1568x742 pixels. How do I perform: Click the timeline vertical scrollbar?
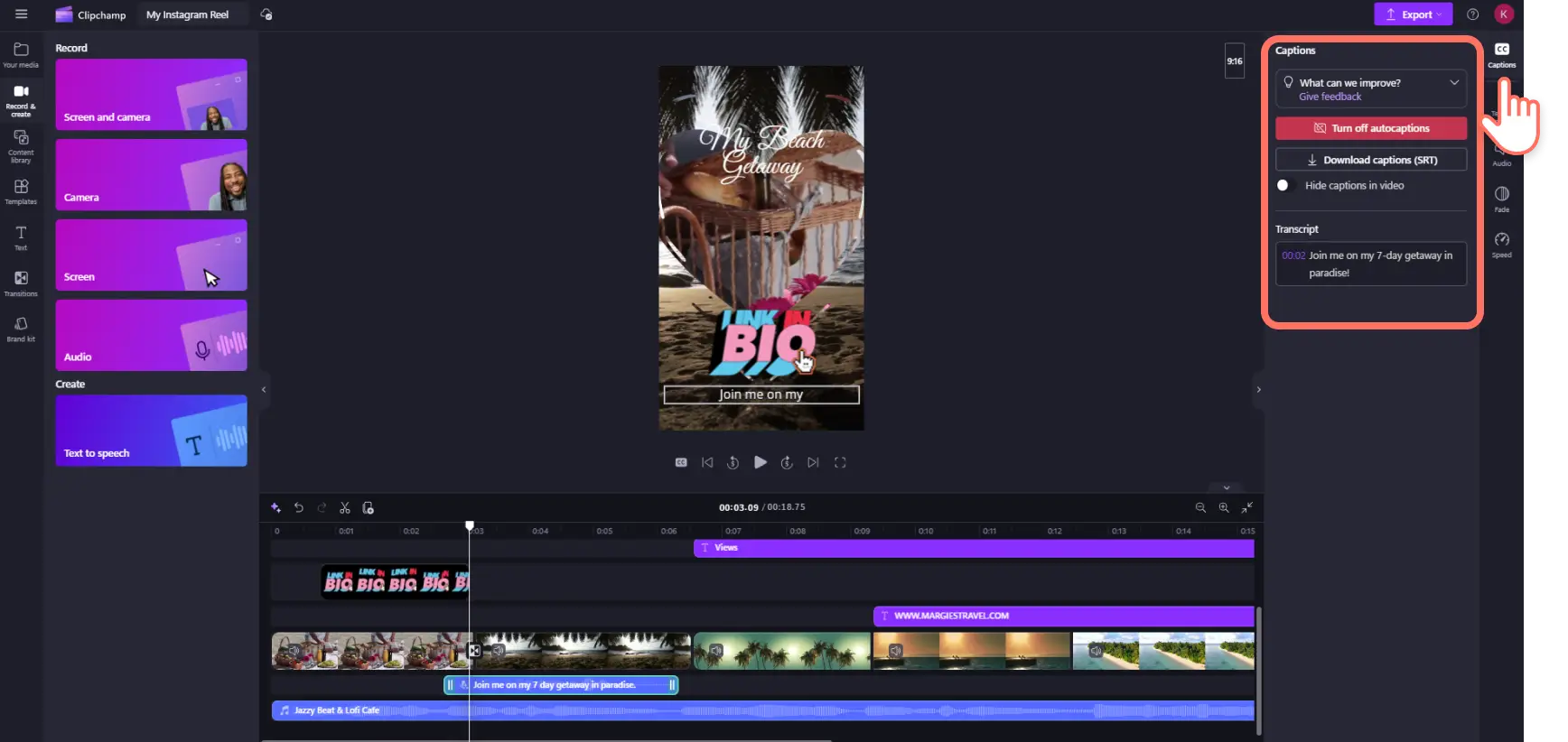pyautogui.click(x=1258, y=672)
